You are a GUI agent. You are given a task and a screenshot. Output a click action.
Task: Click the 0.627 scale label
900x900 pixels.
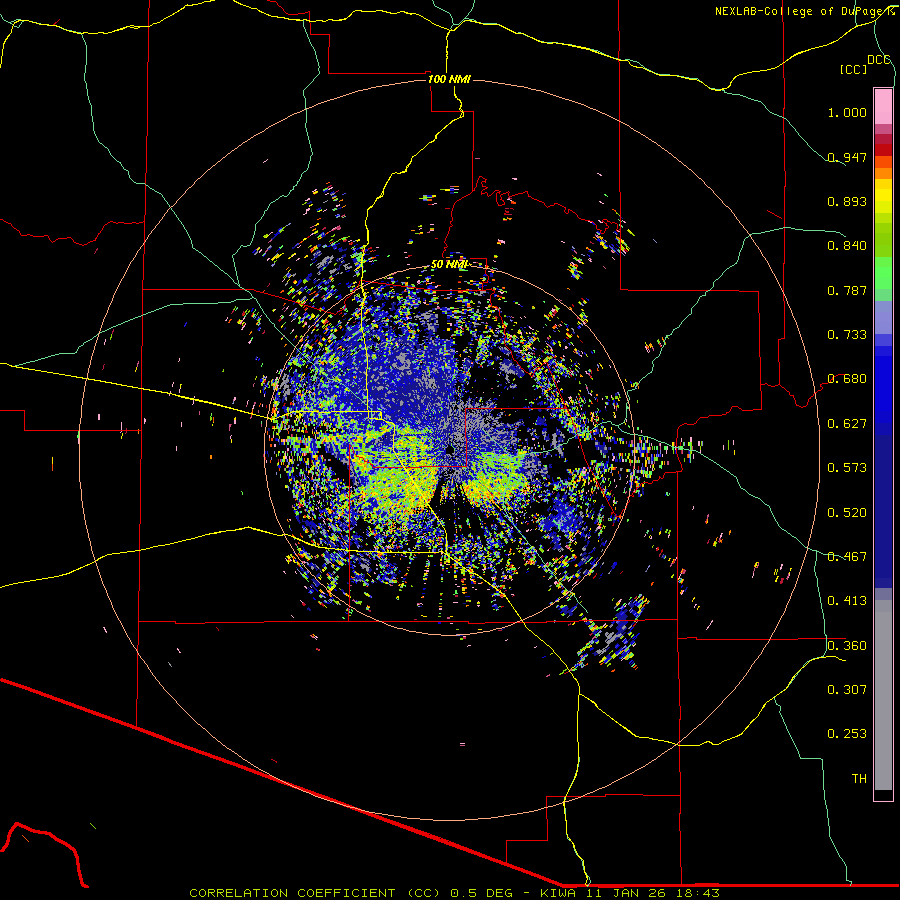point(847,424)
